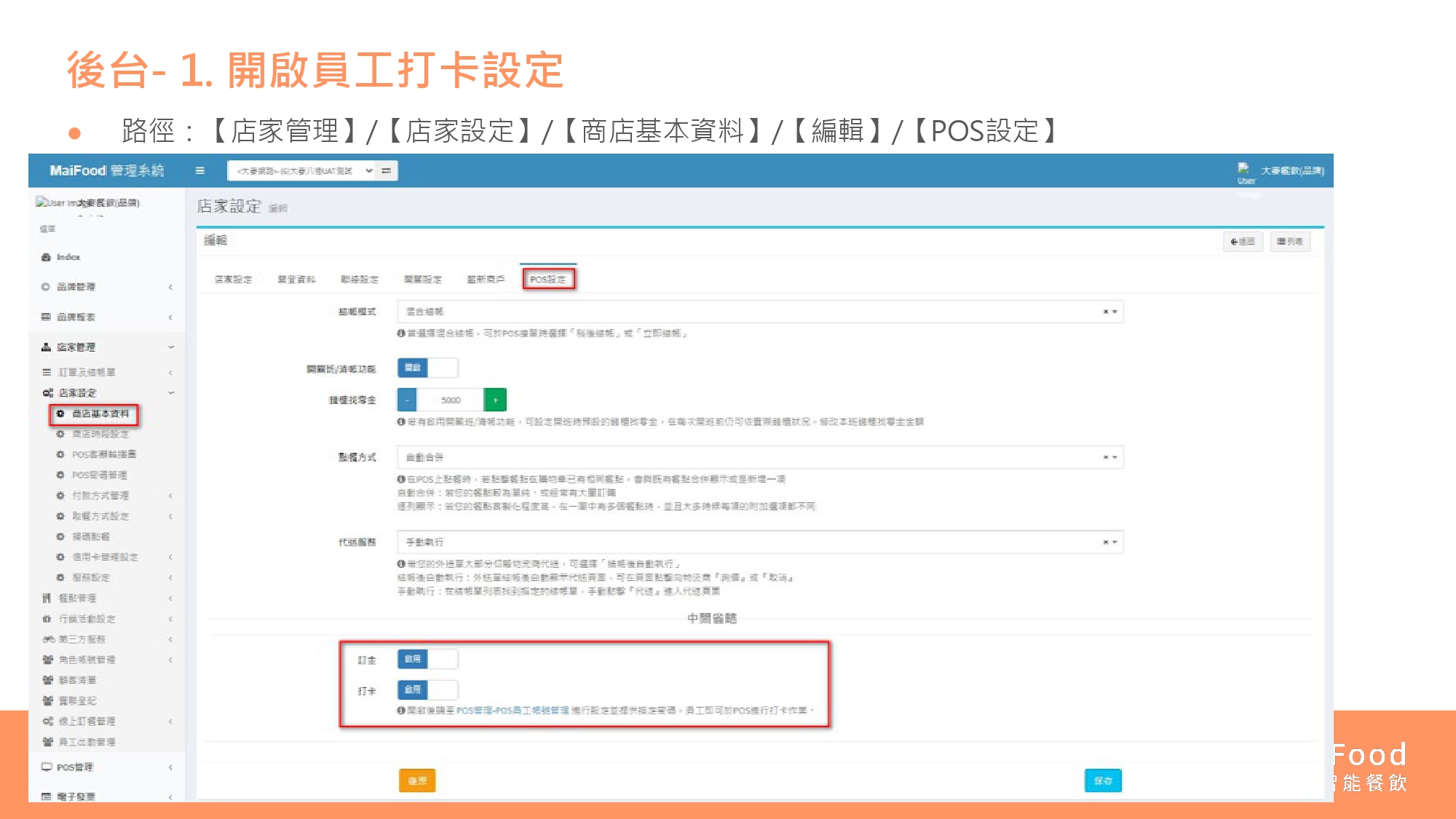Toggle the 訂金 deposit switch
Screen dimensions: 1456x819
click(x=427, y=659)
